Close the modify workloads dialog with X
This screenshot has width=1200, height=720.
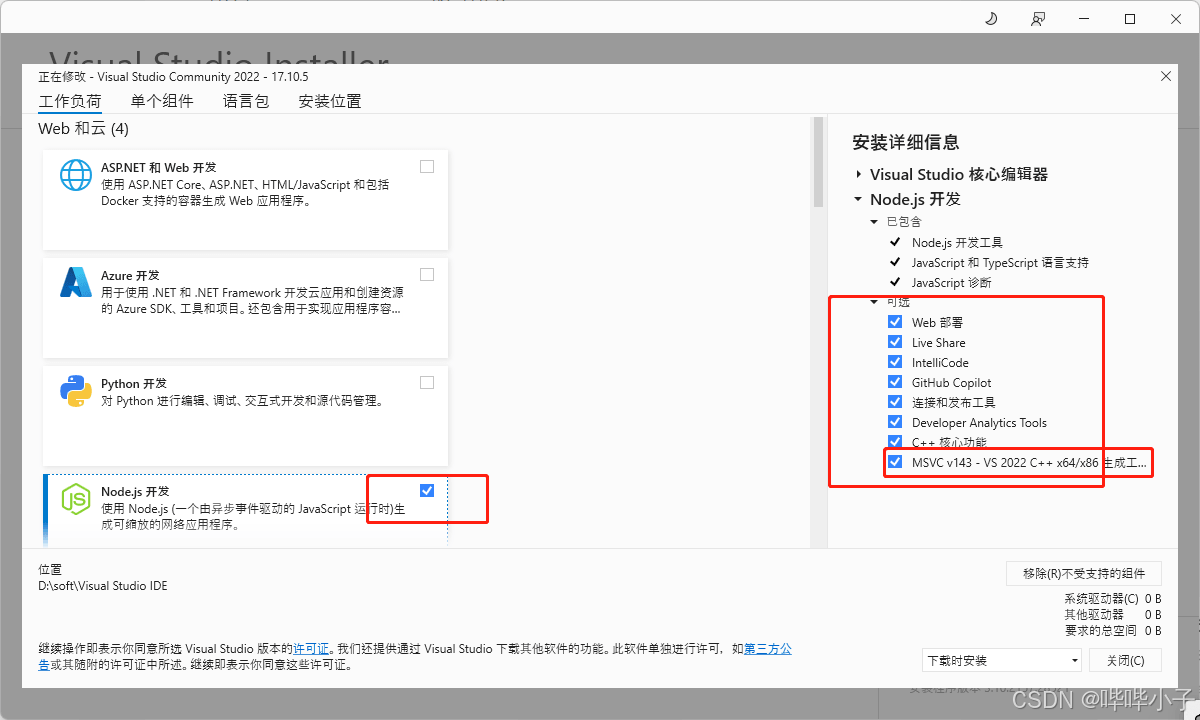click(1166, 76)
